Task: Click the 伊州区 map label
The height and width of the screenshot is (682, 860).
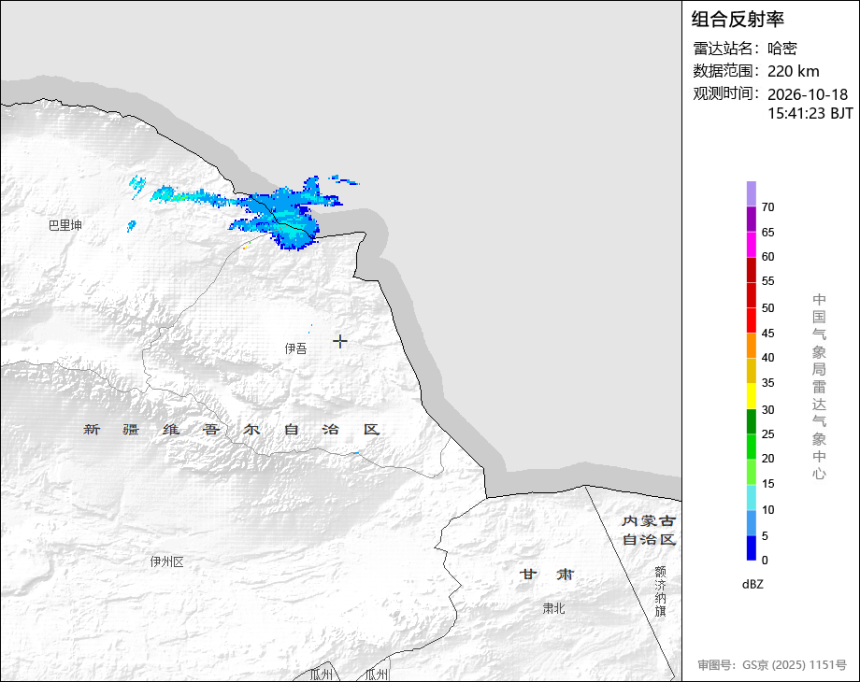Action: [x=167, y=562]
